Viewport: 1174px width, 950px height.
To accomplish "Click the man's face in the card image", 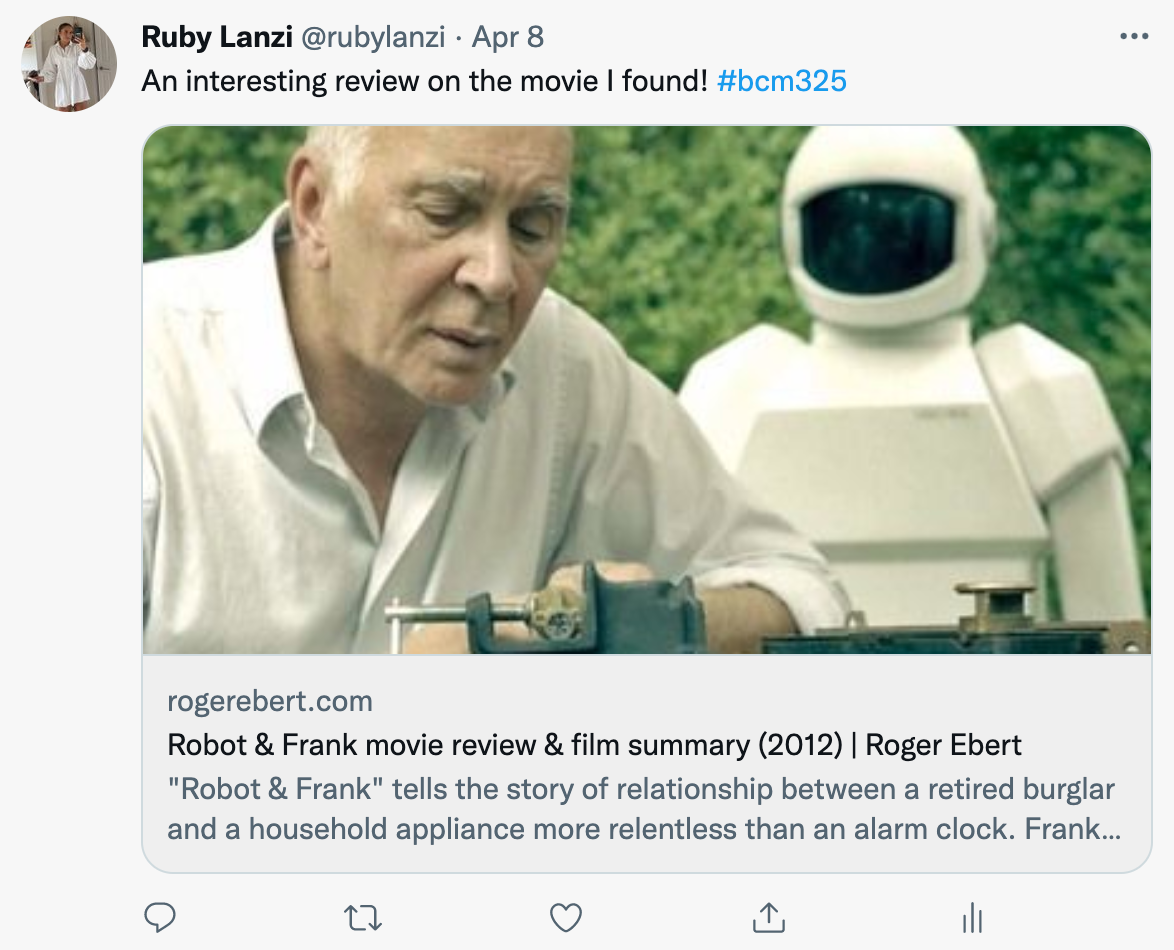I will pyautogui.click(x=450, y=260).
